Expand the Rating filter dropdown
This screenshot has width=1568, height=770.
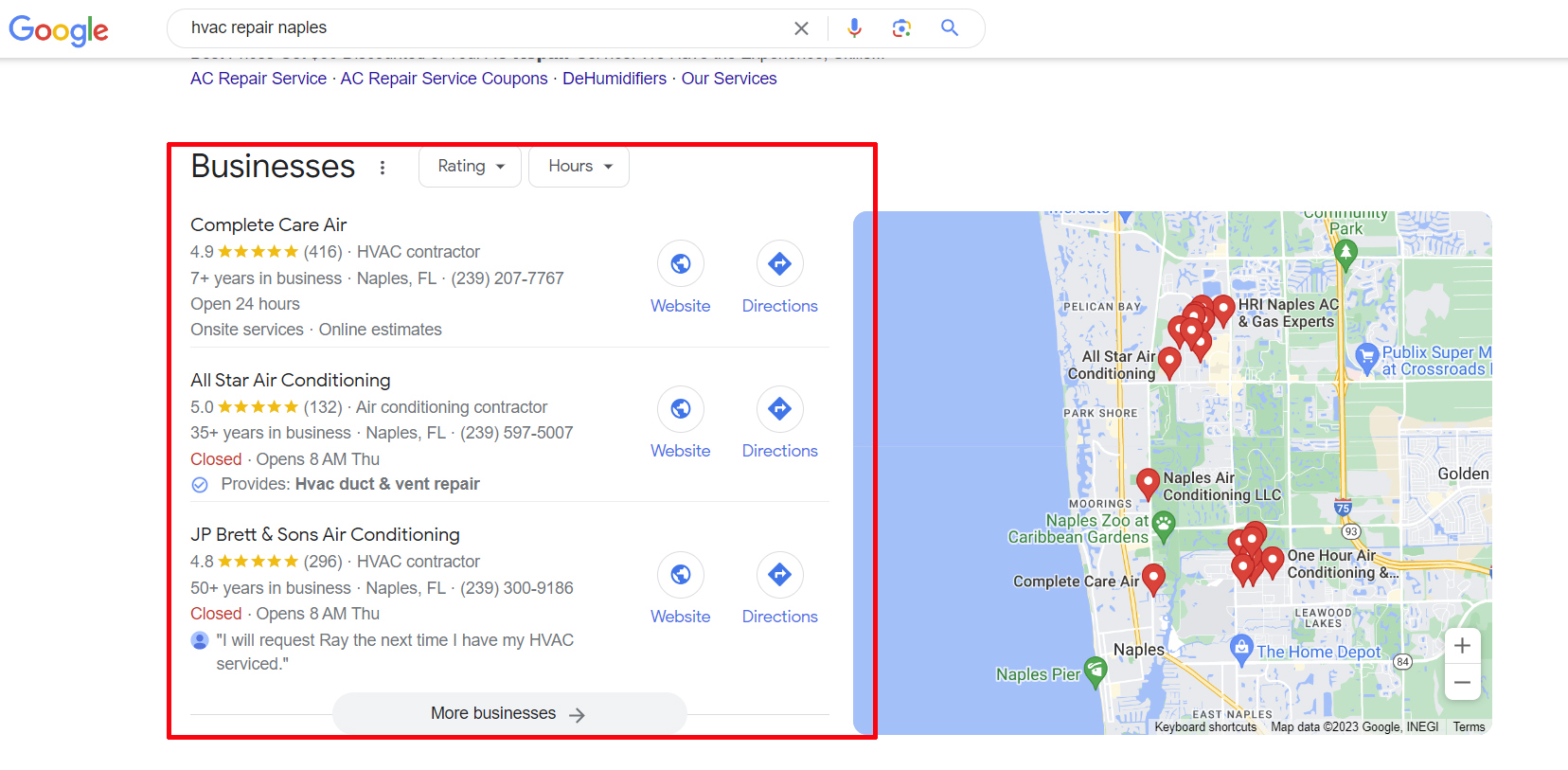470,167
